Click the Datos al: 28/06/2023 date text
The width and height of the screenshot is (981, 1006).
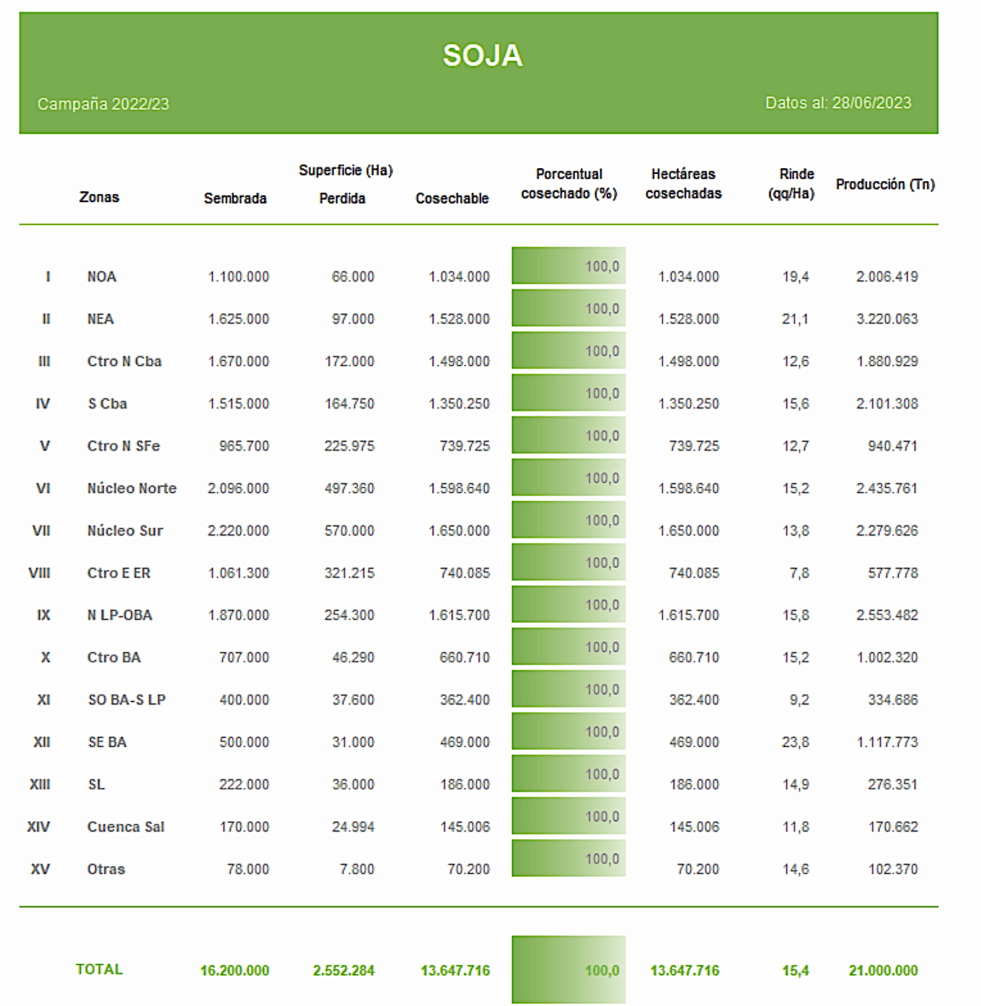838,103
